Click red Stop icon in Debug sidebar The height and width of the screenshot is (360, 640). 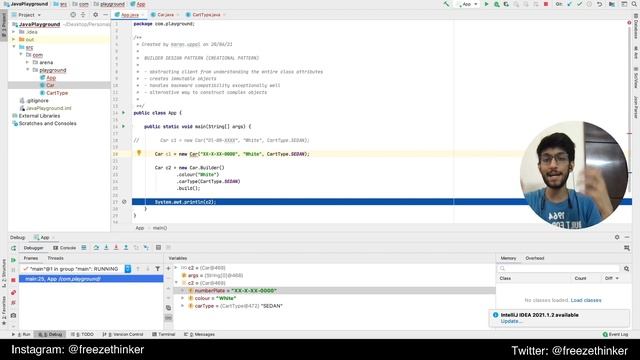click(x=13, y=280)
